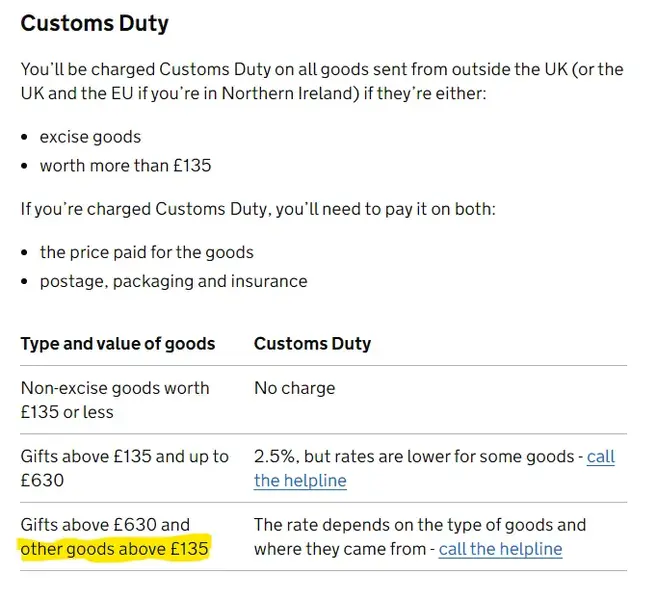Click the 'Type and value of goods' column header
Image resolution: width=657 pixels, height=600 pixels.
pyautogui.click(x=118, y=344)
